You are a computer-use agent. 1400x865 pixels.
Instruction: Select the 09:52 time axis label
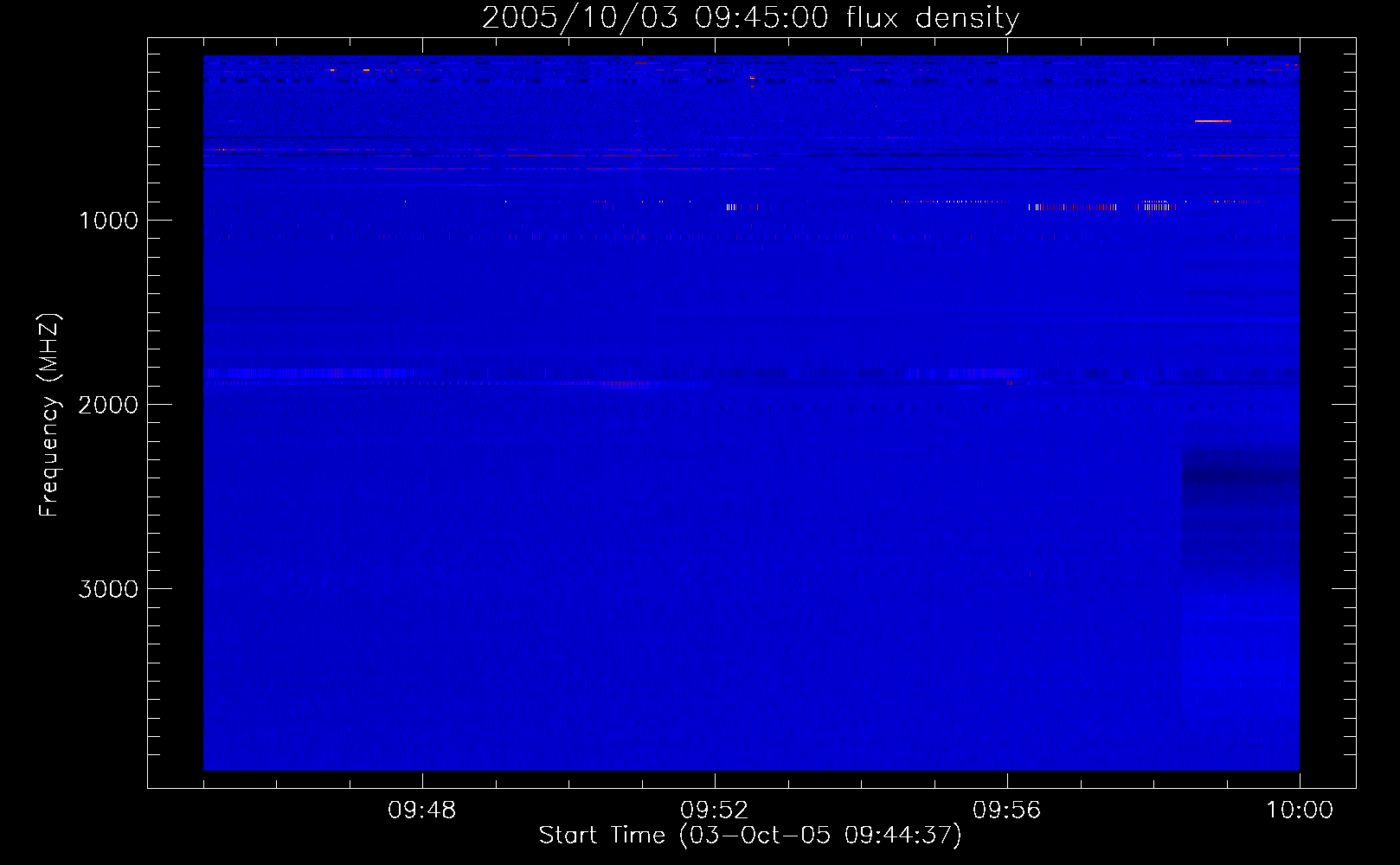coord(714,811)
